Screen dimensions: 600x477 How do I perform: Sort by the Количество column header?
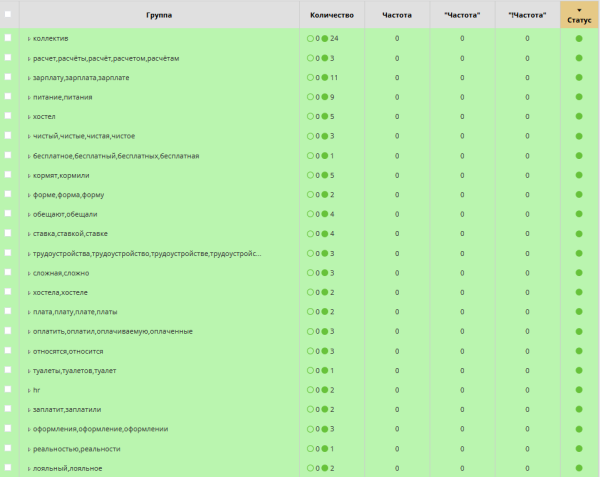point(332,15)
